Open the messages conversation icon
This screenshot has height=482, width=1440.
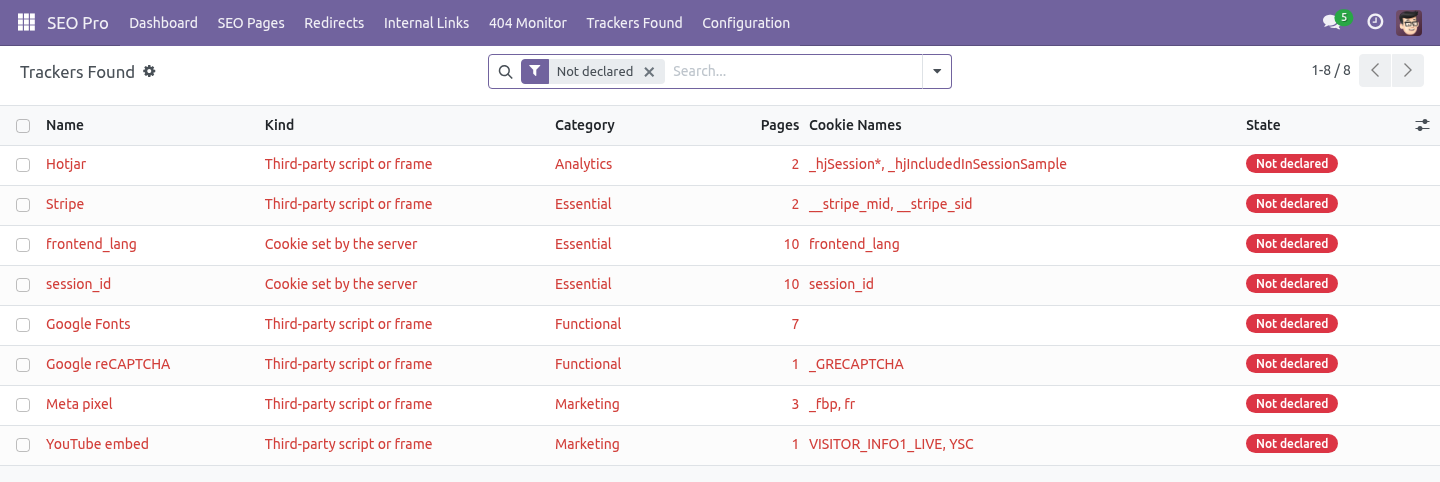coord(1331,22)
